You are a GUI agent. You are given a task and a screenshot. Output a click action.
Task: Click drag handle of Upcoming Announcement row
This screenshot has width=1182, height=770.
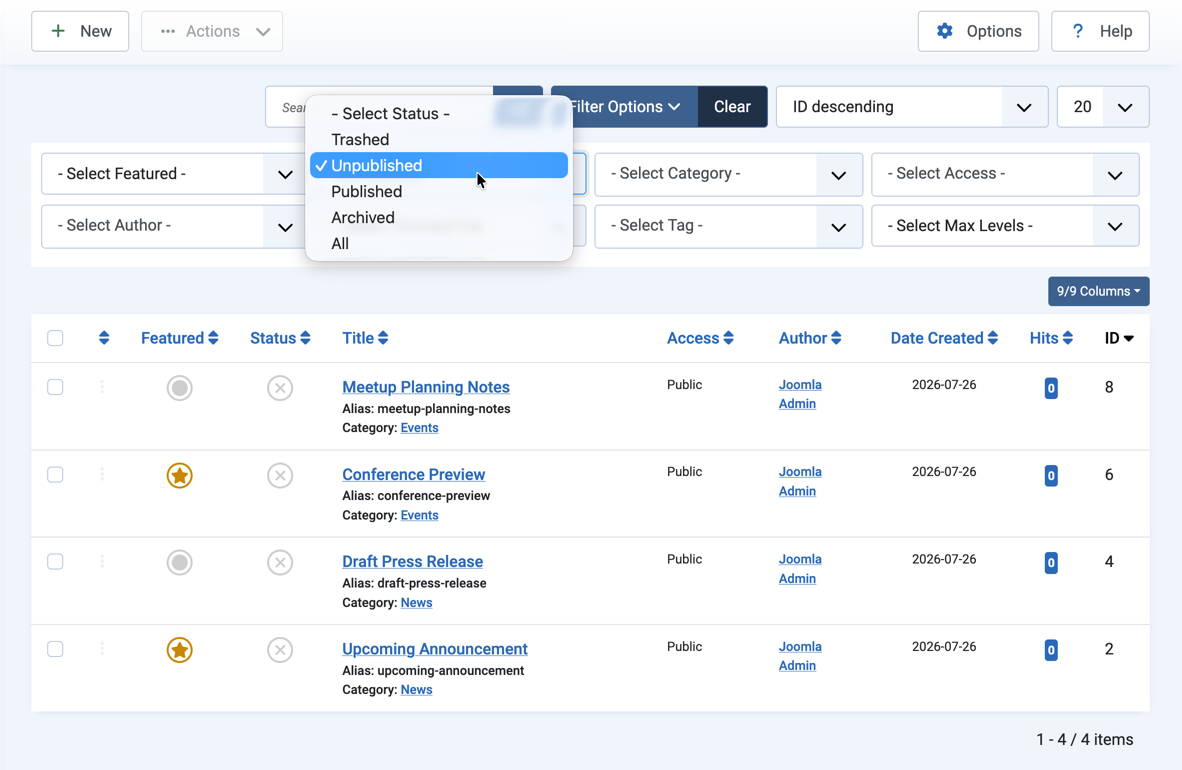[x=103, y=649]
